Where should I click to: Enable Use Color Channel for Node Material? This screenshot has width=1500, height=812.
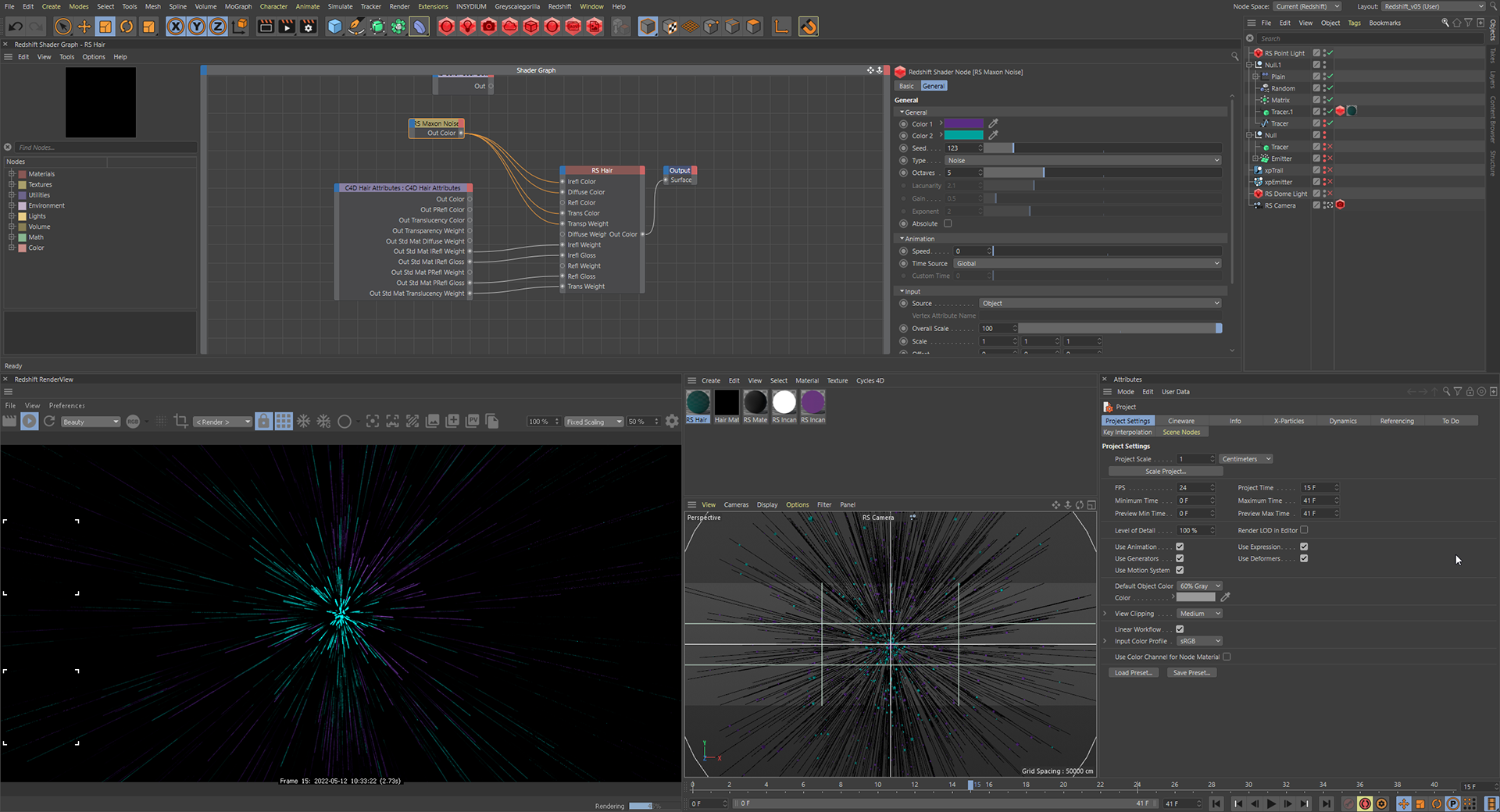click(x=1227, y=657)
